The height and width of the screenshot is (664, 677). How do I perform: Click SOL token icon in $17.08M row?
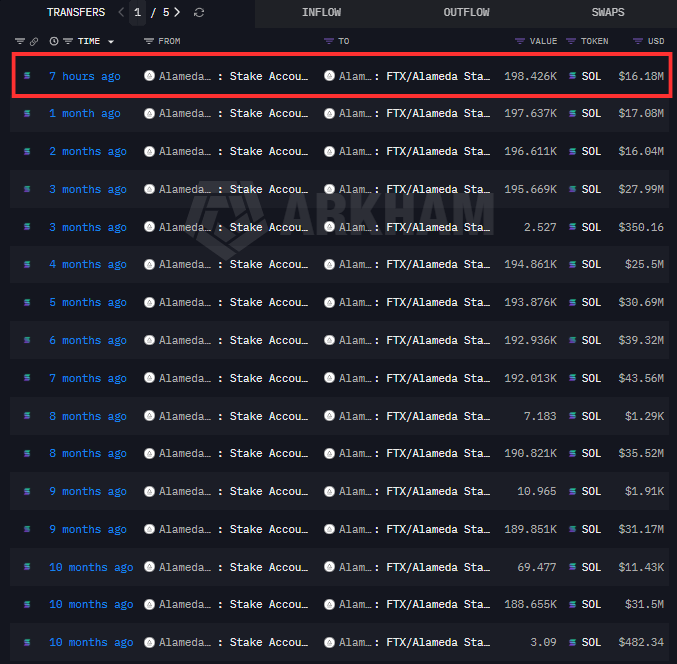(573, 114)
